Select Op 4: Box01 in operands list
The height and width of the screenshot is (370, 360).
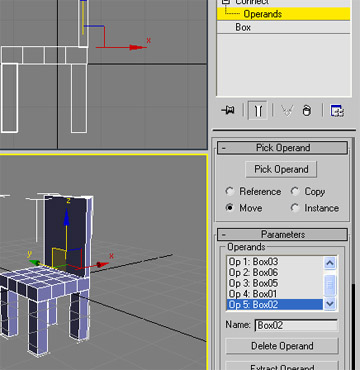click(x=275, y=294)
